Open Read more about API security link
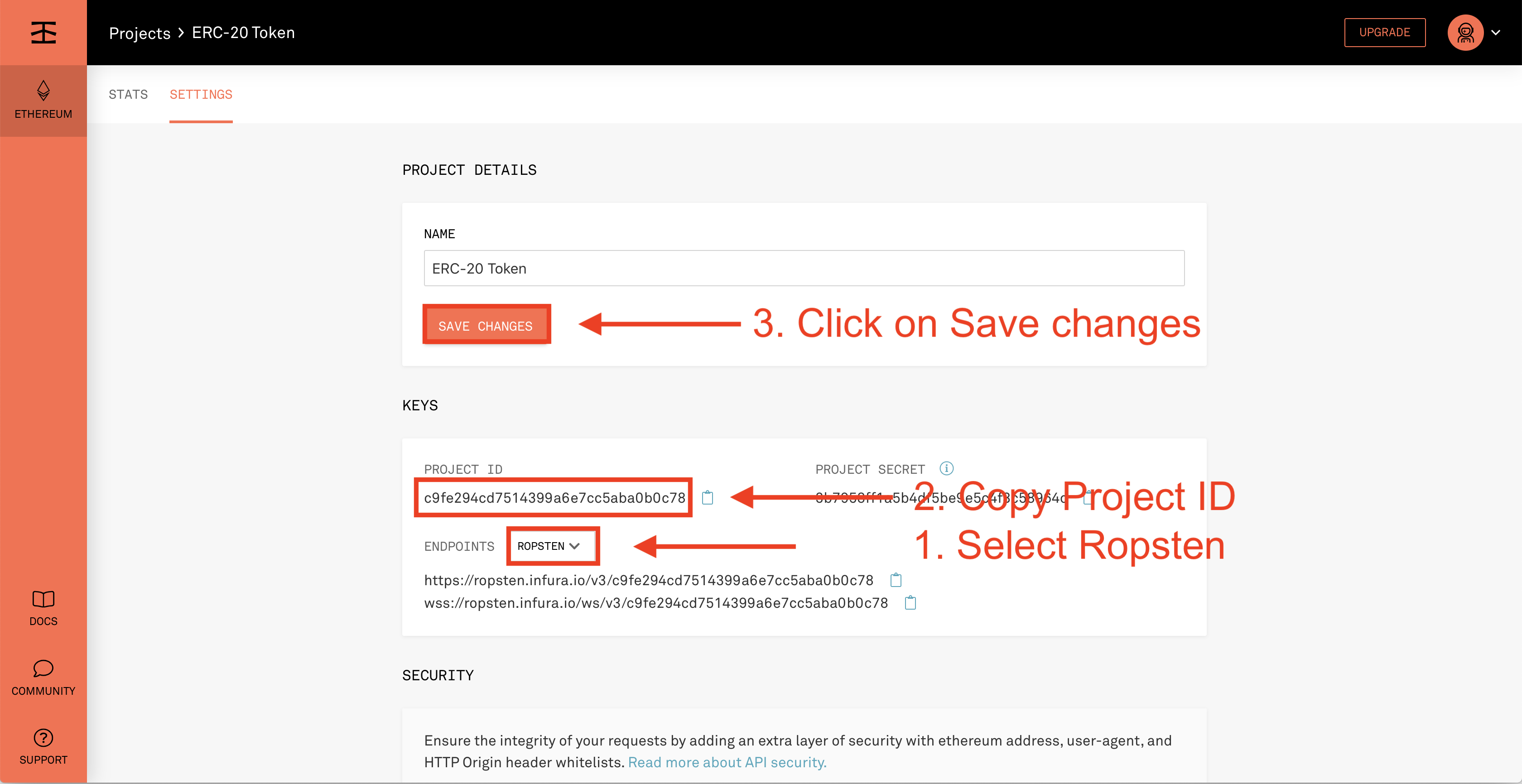Screen dimensions: 1522x784 [x=727, y=762]
